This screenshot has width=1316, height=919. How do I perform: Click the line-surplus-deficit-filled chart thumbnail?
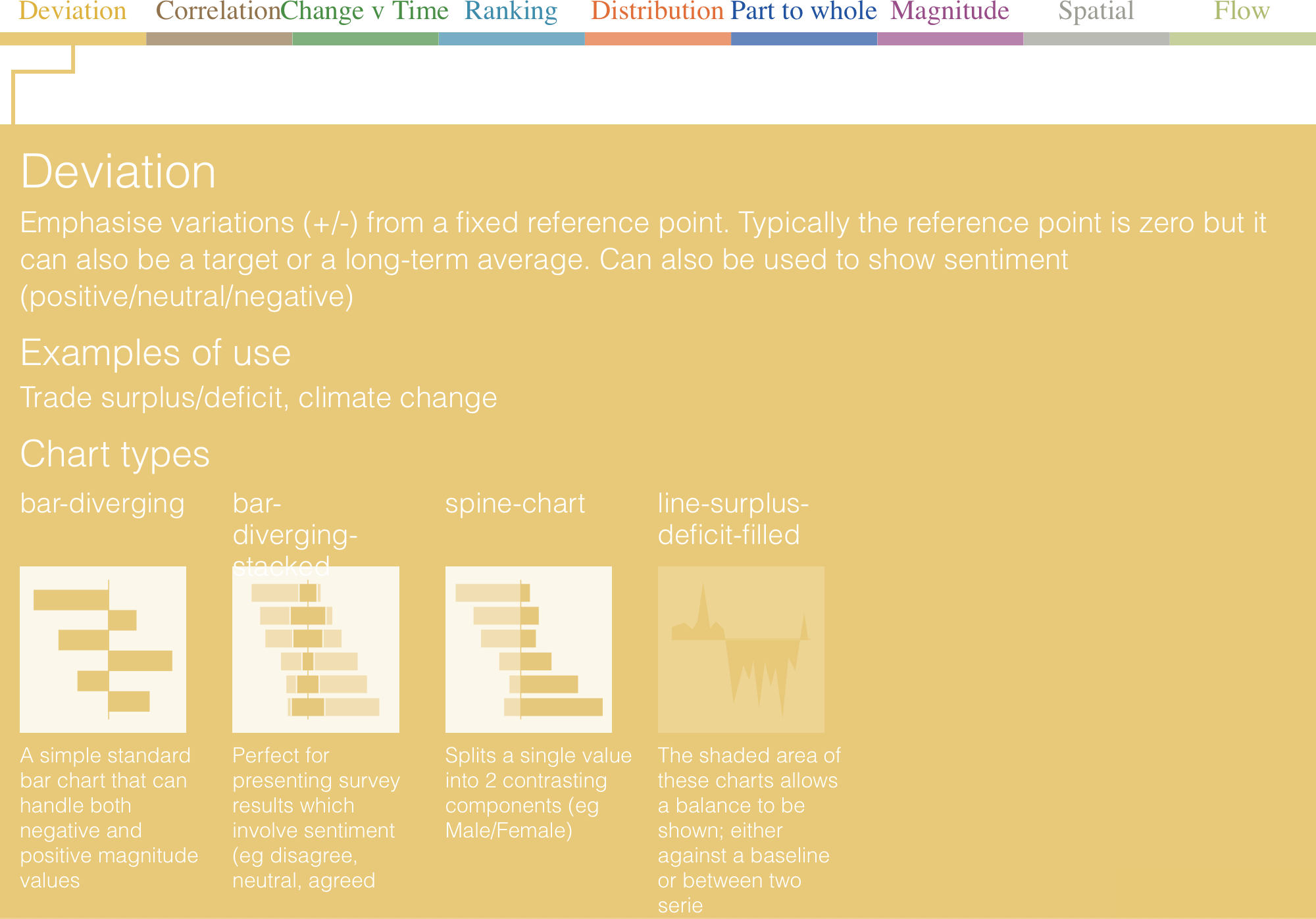point(741,649)
